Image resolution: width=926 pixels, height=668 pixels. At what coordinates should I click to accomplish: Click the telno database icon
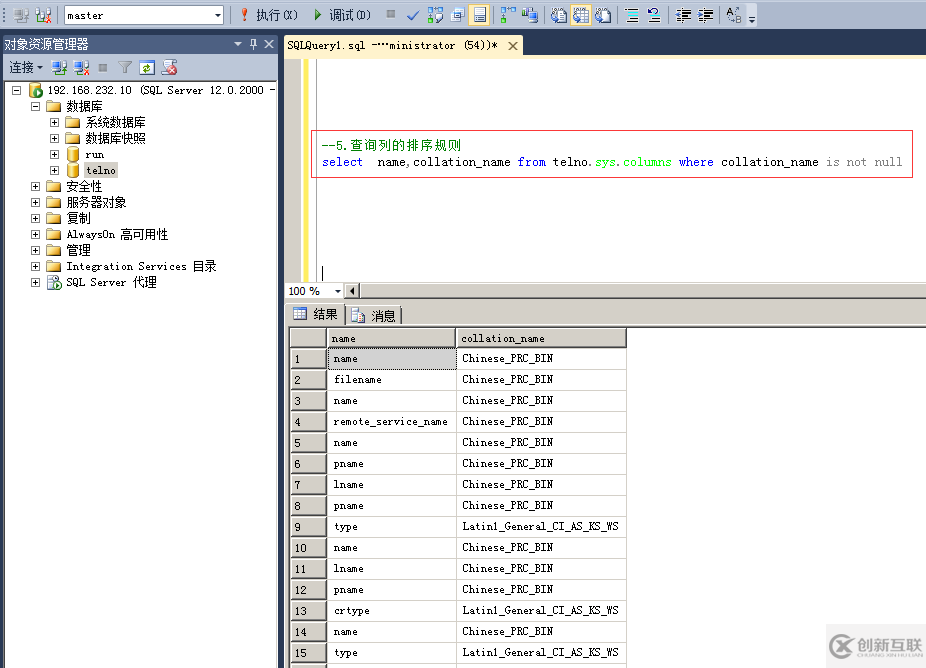[x=73, y=171]
